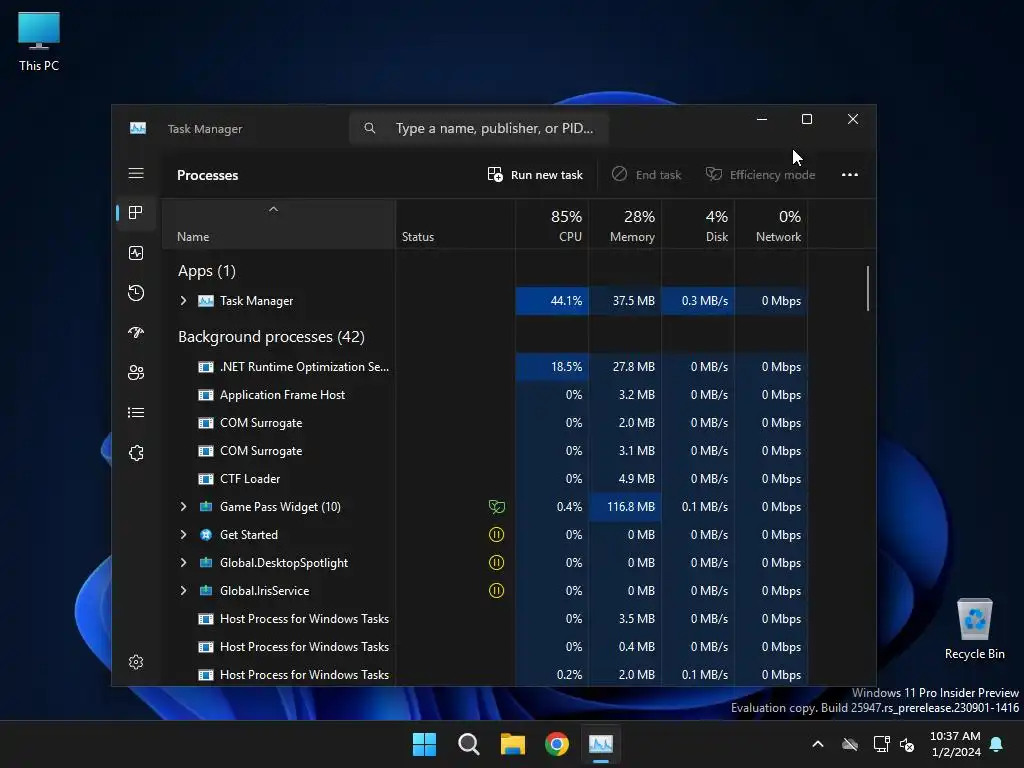This screenshot has width=1024, height=768.
Task: Open the Users sidebar icon
Action: click(x=136, y=372)
